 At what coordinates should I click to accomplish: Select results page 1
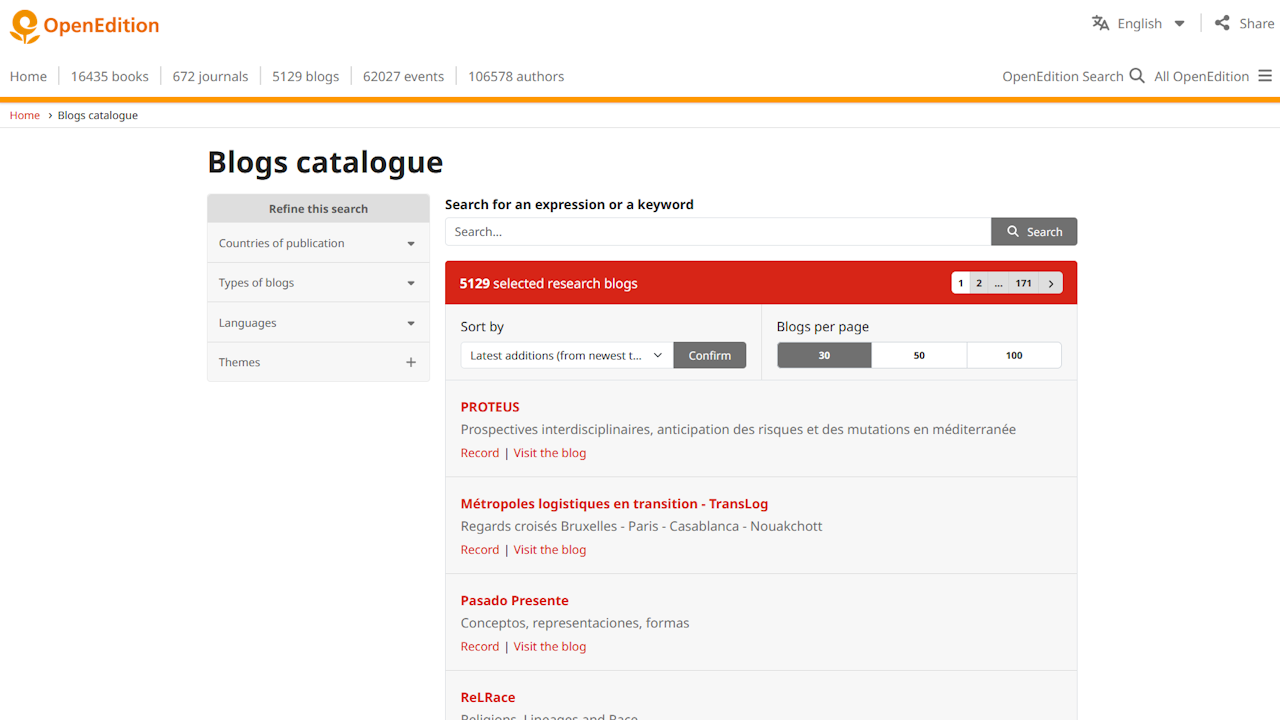[x=961, y=283]
